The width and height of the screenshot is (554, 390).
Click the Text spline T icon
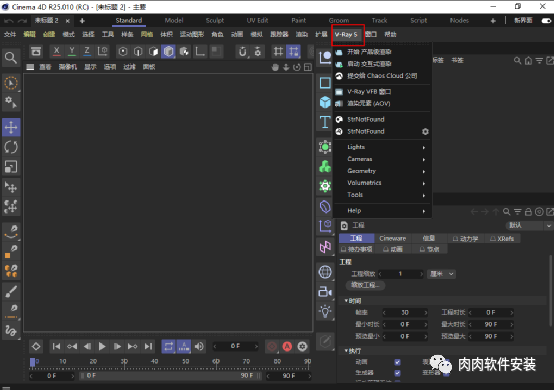click(x=325, y=122)
